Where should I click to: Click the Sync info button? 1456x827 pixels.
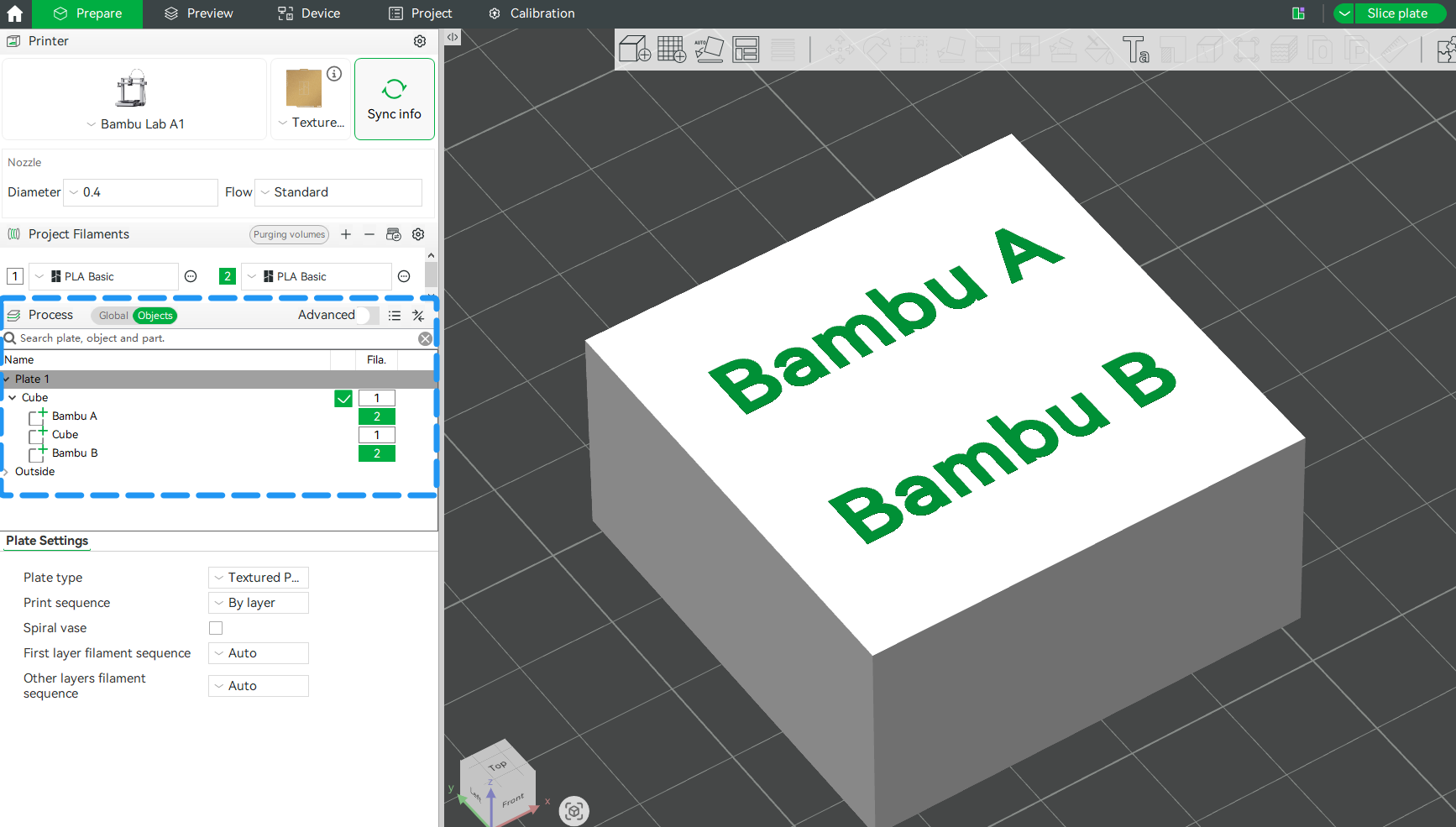click(395, 99)
